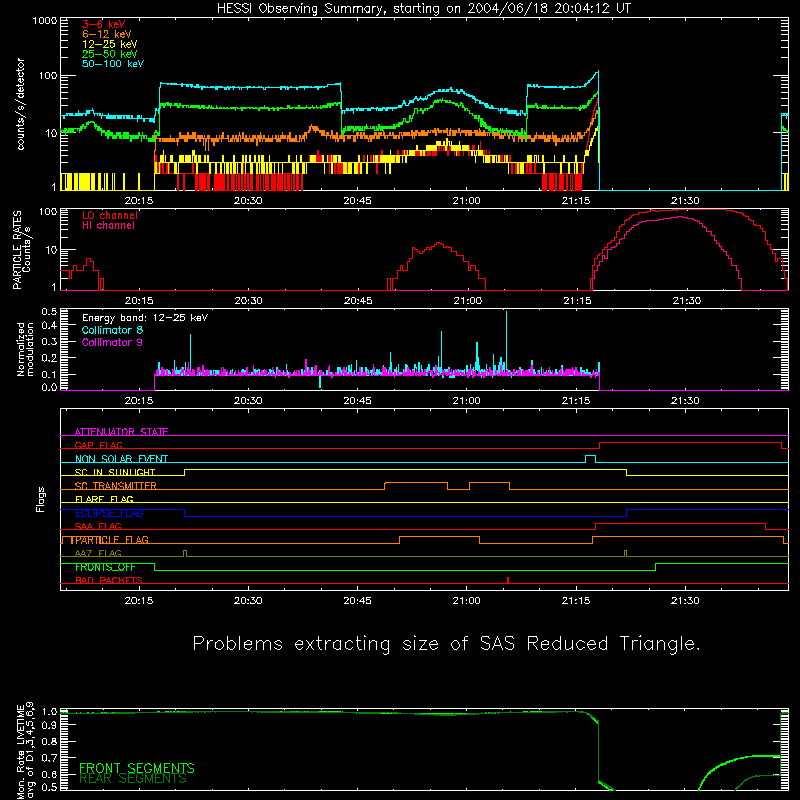
Task: Pick the cyan 50-100 keV legend entry
Action: [113, 64]
